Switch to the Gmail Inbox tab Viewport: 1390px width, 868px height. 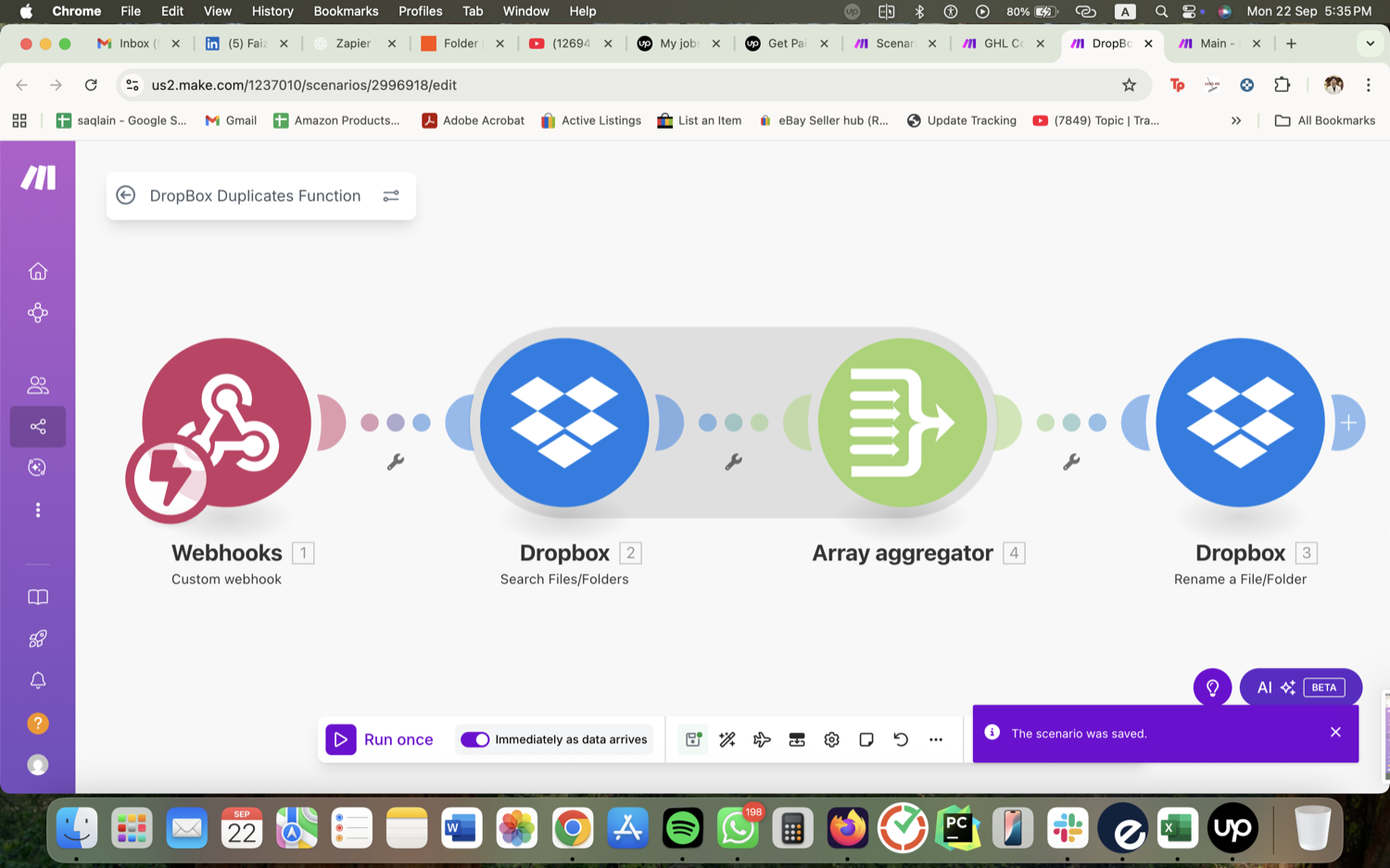pyautogui.click(x=139, y=44)
